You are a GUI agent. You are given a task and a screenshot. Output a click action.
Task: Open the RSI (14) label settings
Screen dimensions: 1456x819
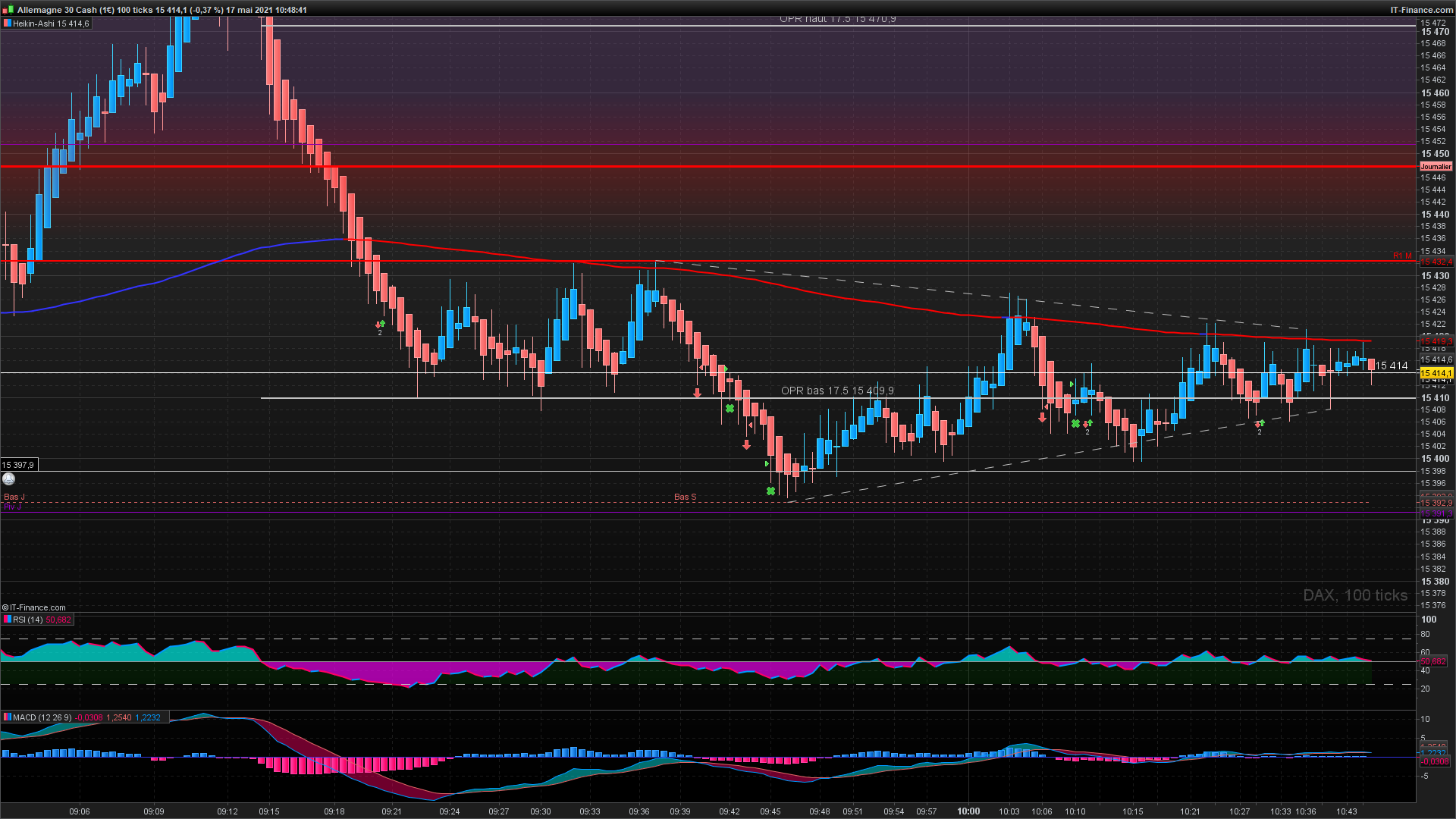coord(29,620)
